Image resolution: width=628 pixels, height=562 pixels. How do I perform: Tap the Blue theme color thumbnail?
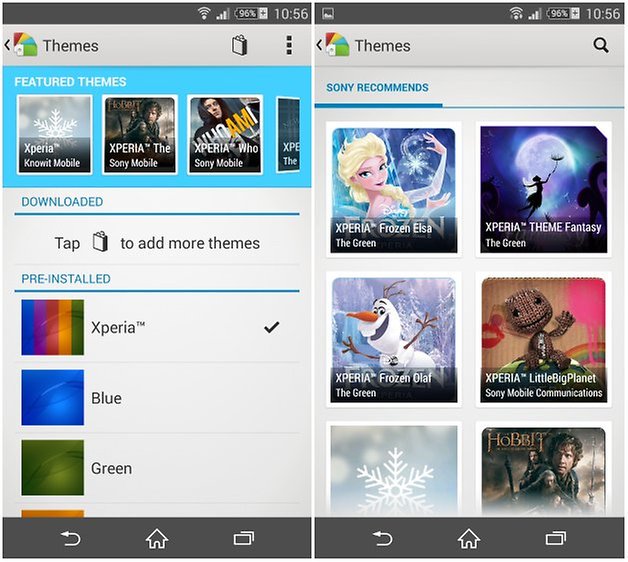(x=52, y=397)
